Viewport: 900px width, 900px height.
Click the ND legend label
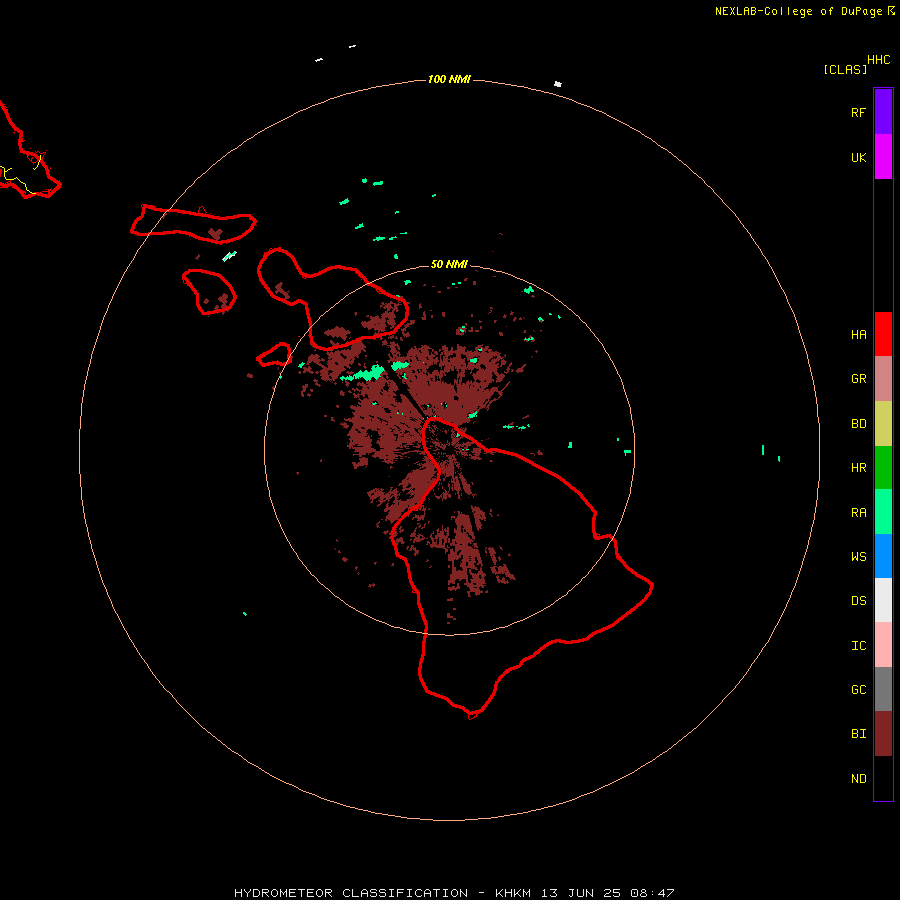tap(858, 779)
